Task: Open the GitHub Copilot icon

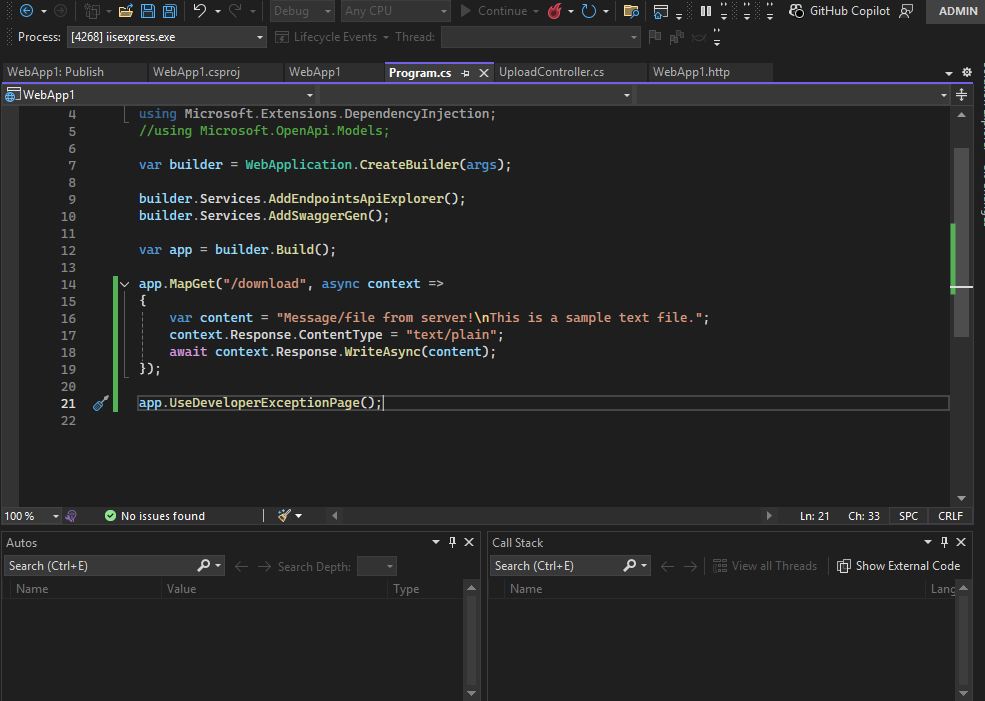Action: click(797, 11)
